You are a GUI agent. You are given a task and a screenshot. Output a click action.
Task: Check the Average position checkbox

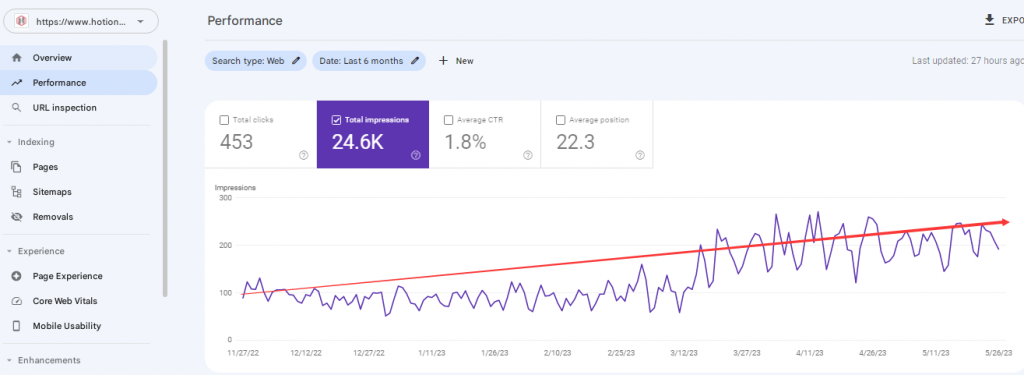tap(560, 120)
